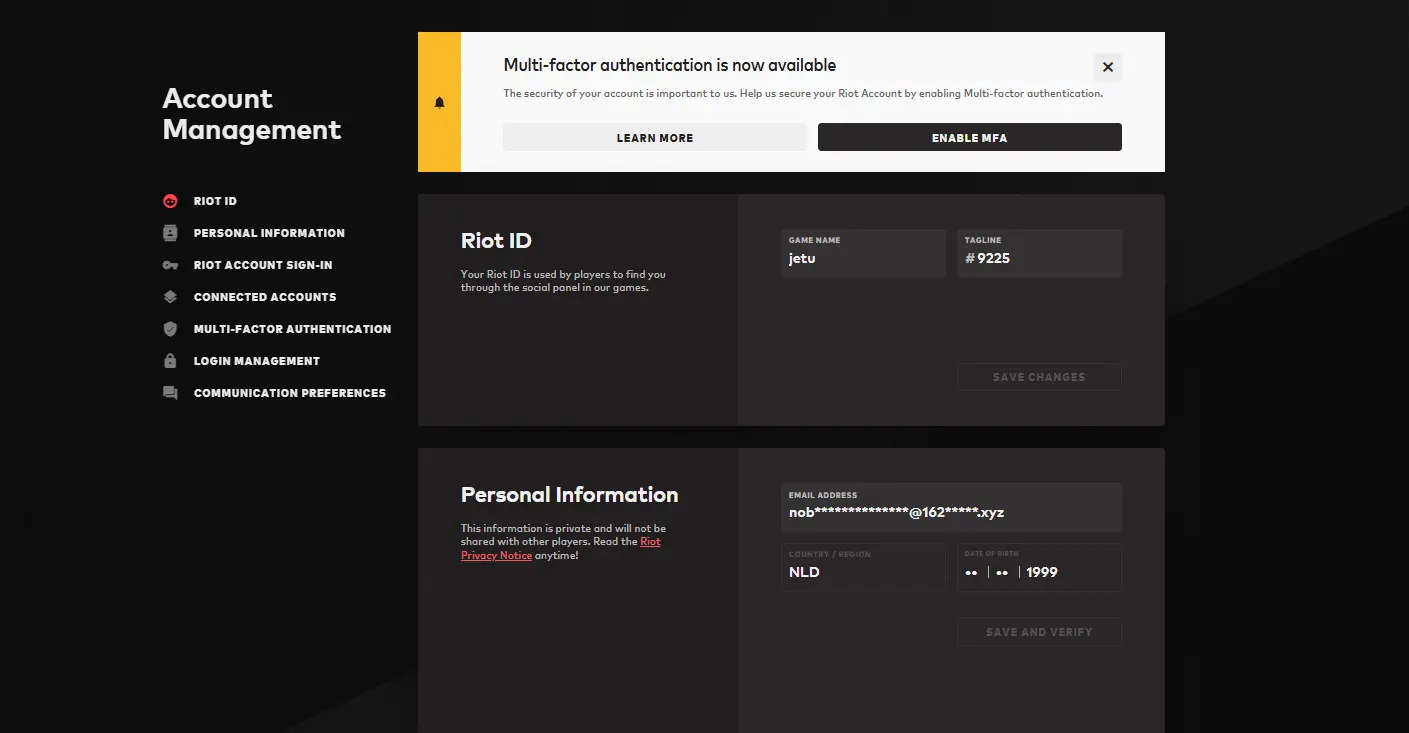Dismiss the multi-factor authentication banner
The height and width of the screenshot is (733, 1409).
coord(1107,67)
